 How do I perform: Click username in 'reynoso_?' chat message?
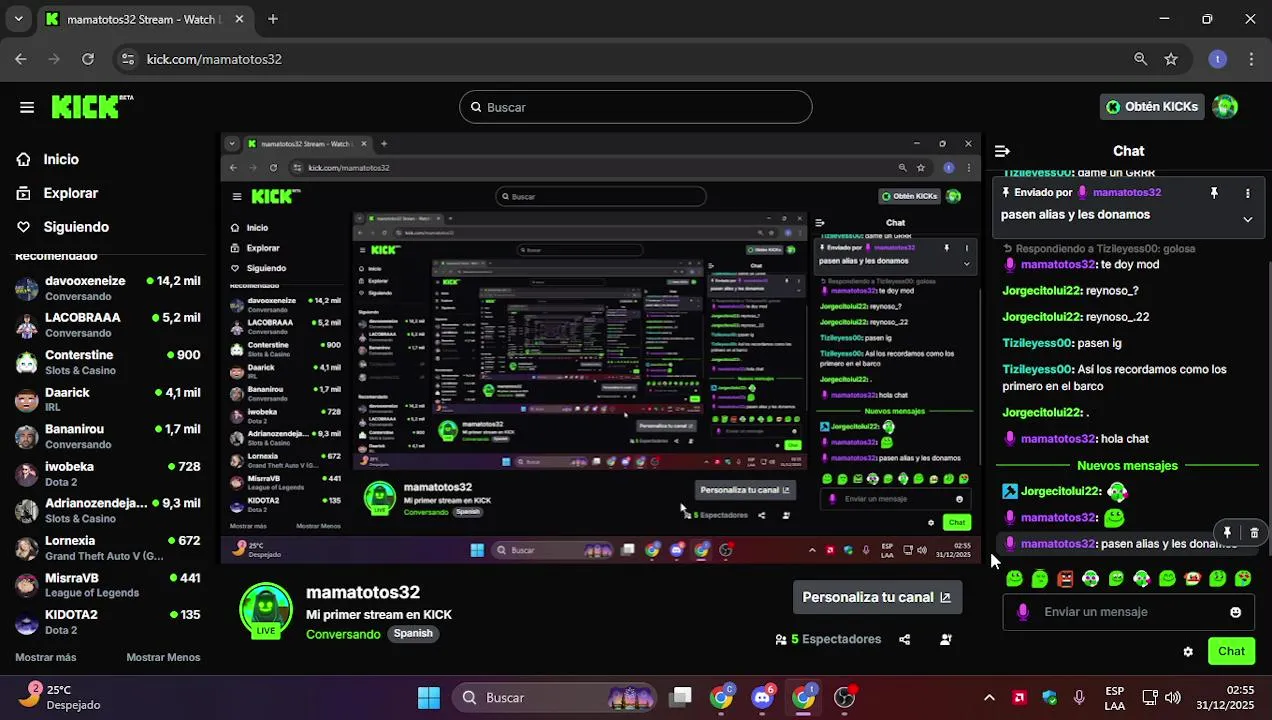coord(1042,291)
